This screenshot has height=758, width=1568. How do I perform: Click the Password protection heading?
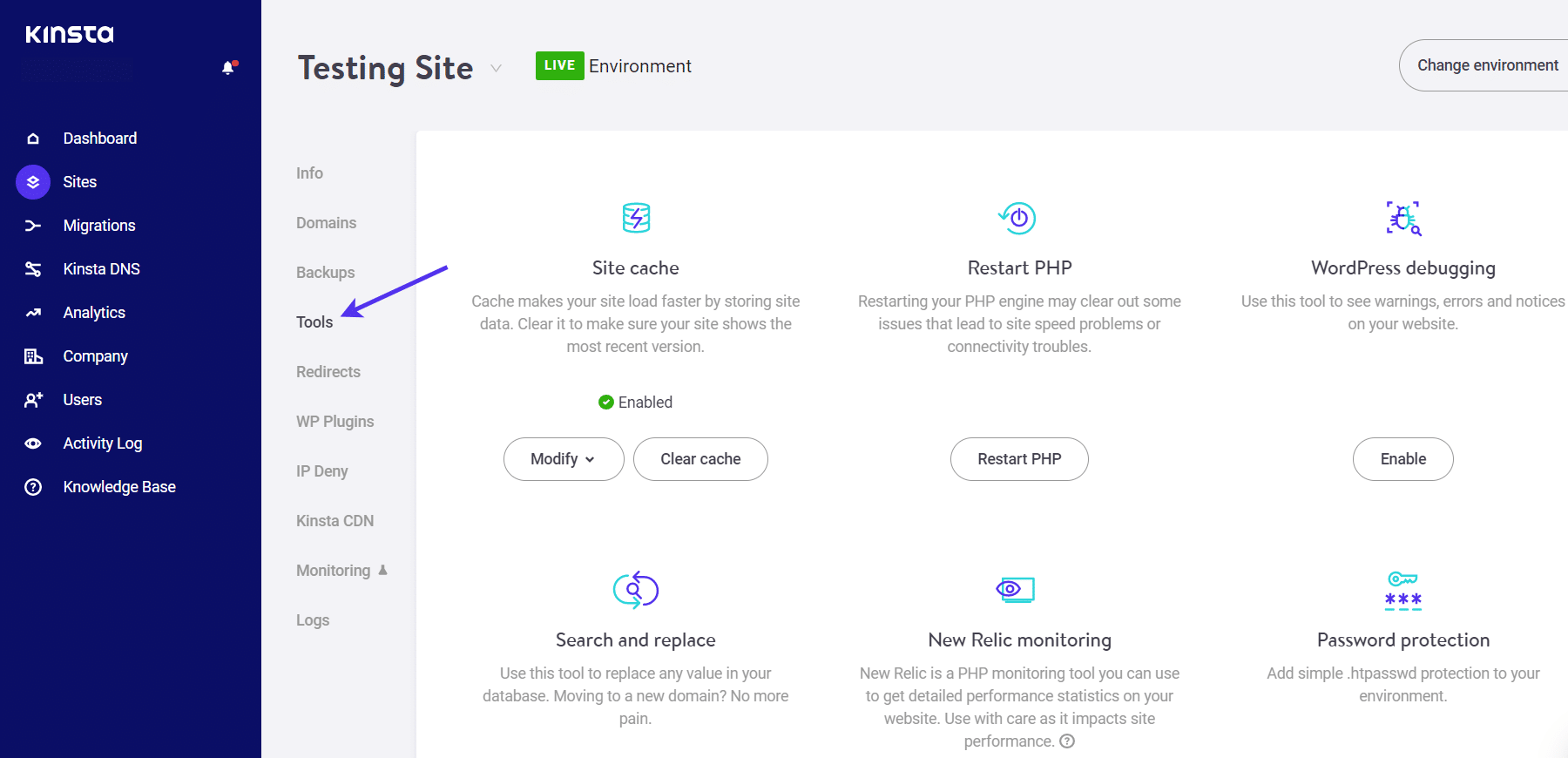tap(1402, 640)
